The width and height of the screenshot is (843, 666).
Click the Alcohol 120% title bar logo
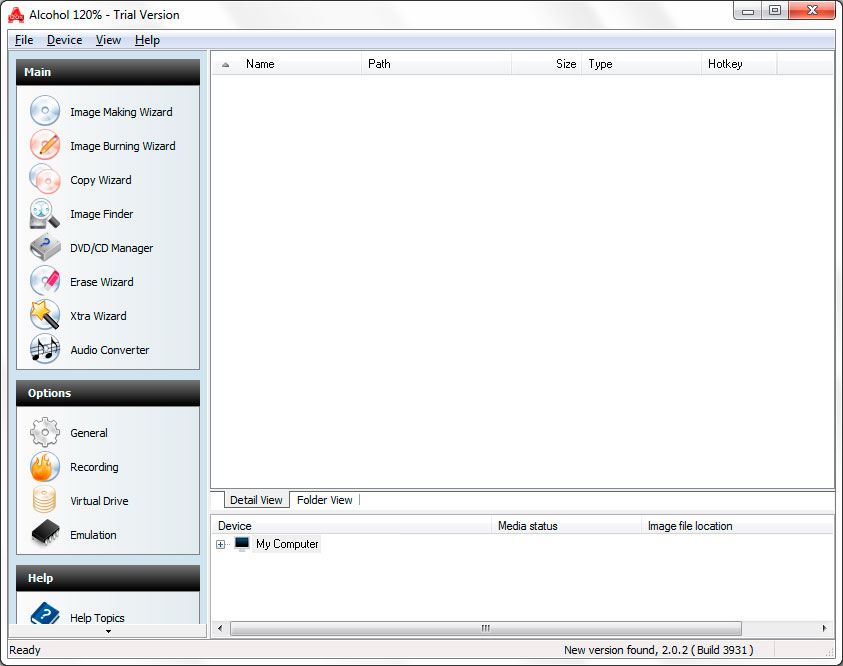click(16, 15)
